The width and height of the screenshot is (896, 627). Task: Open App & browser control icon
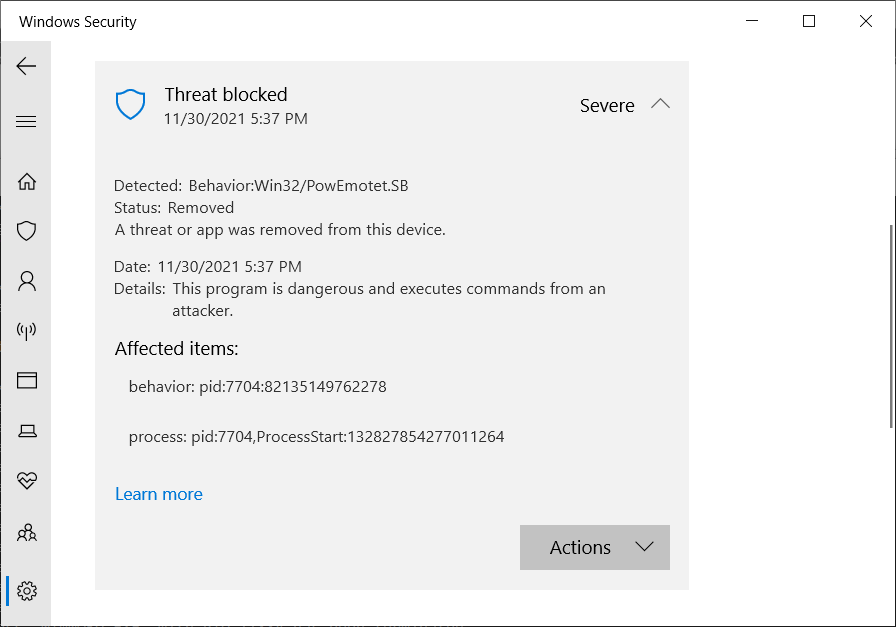[x=27, y=380]
